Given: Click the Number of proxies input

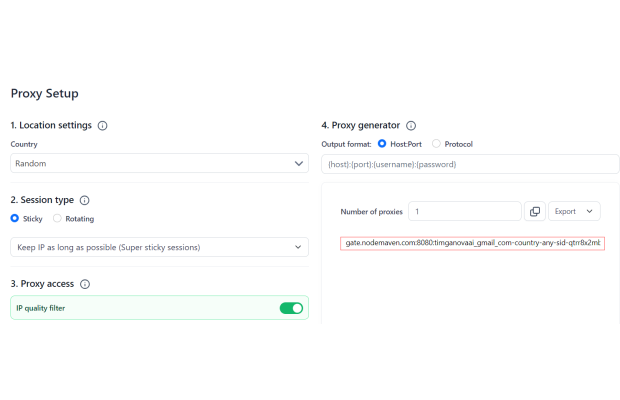Looking at the screenshot, I should tap(465, 211).
